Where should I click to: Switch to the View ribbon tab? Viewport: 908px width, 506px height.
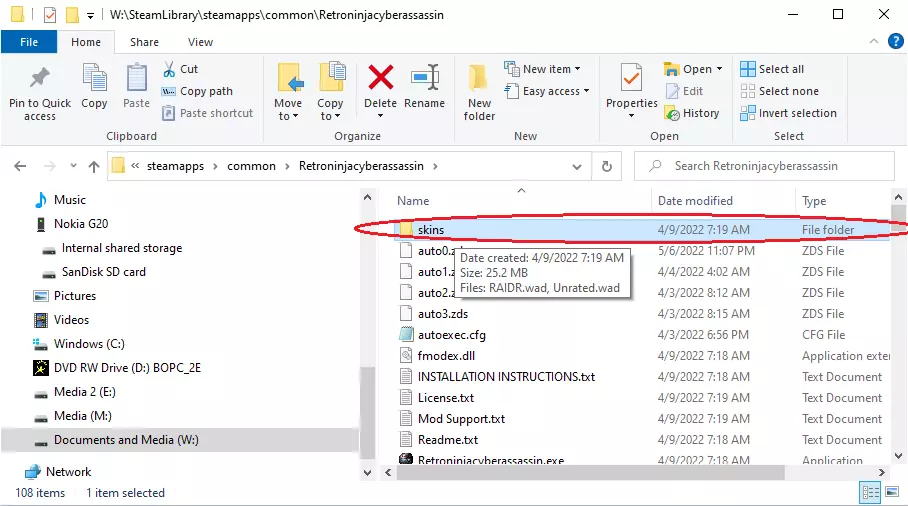[200, 42]
